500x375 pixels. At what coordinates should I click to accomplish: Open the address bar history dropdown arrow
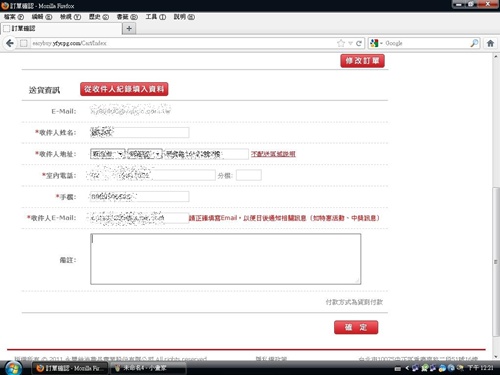pyautogui.click(x=350, y=43)
